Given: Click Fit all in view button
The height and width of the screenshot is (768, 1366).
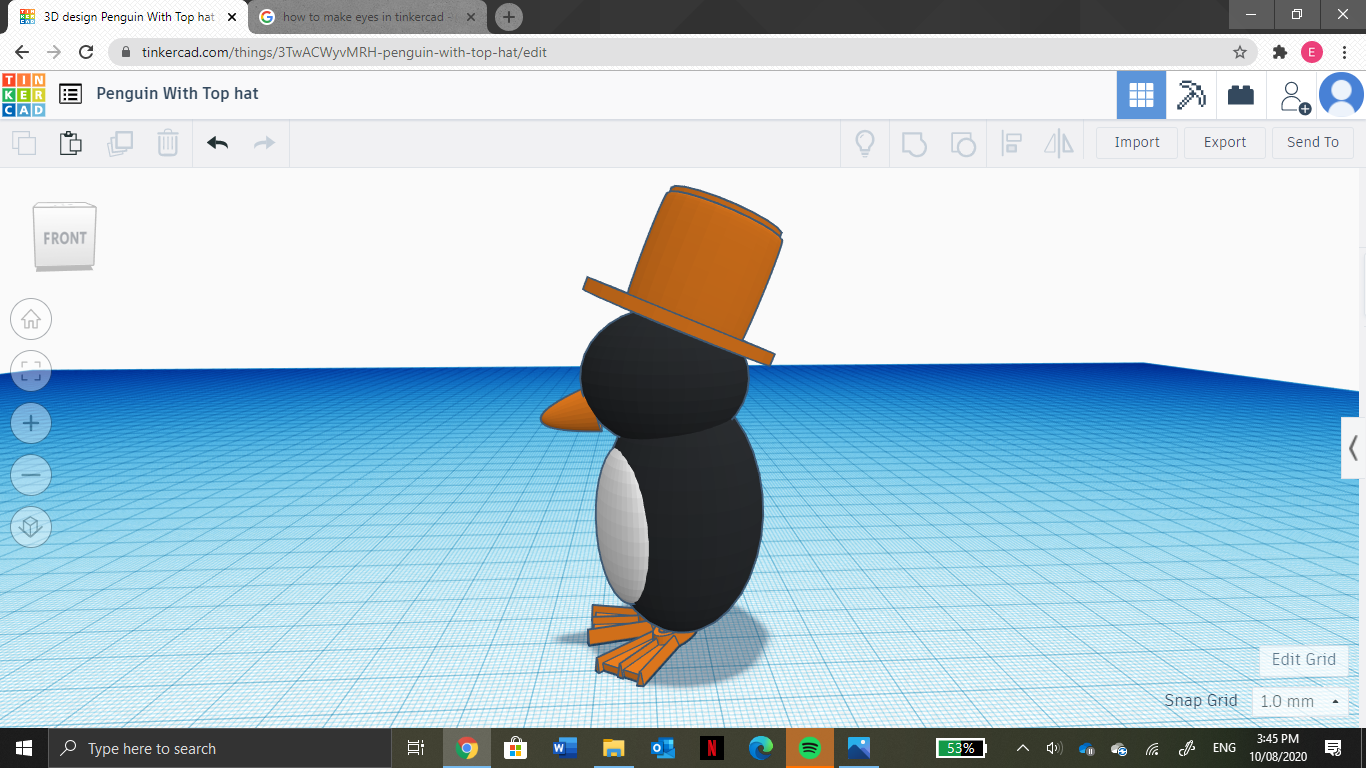Looking at the screenshot, I should [31, 372].
